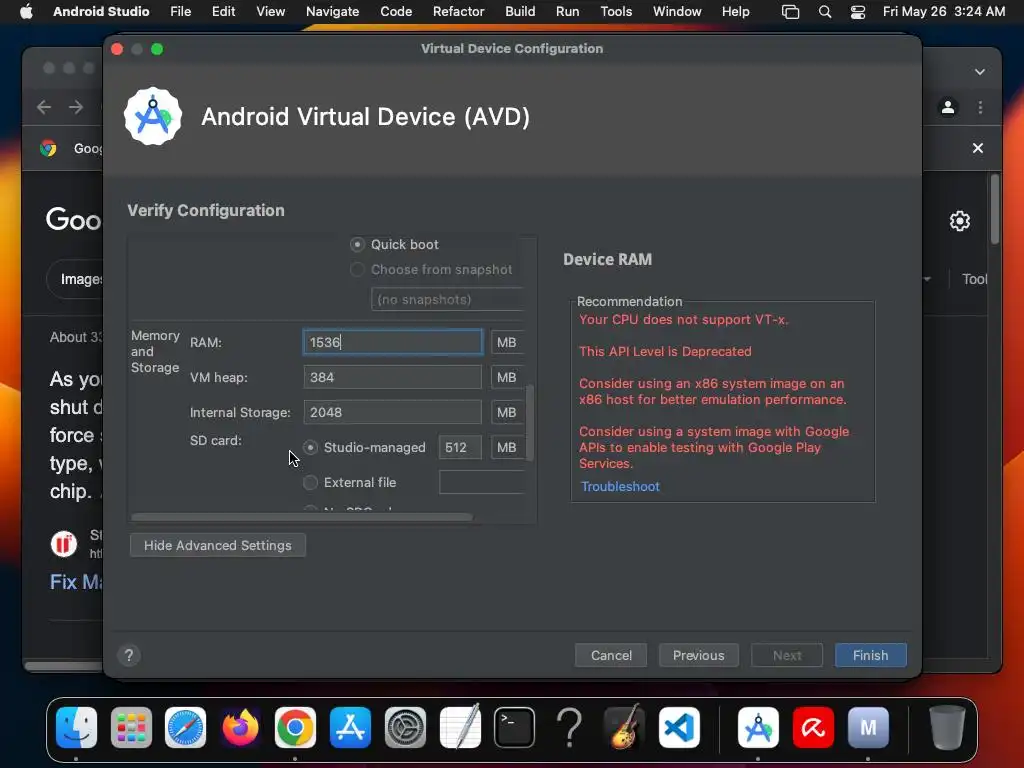
Task: Open the M app in dock
Action: click(868, 727)
